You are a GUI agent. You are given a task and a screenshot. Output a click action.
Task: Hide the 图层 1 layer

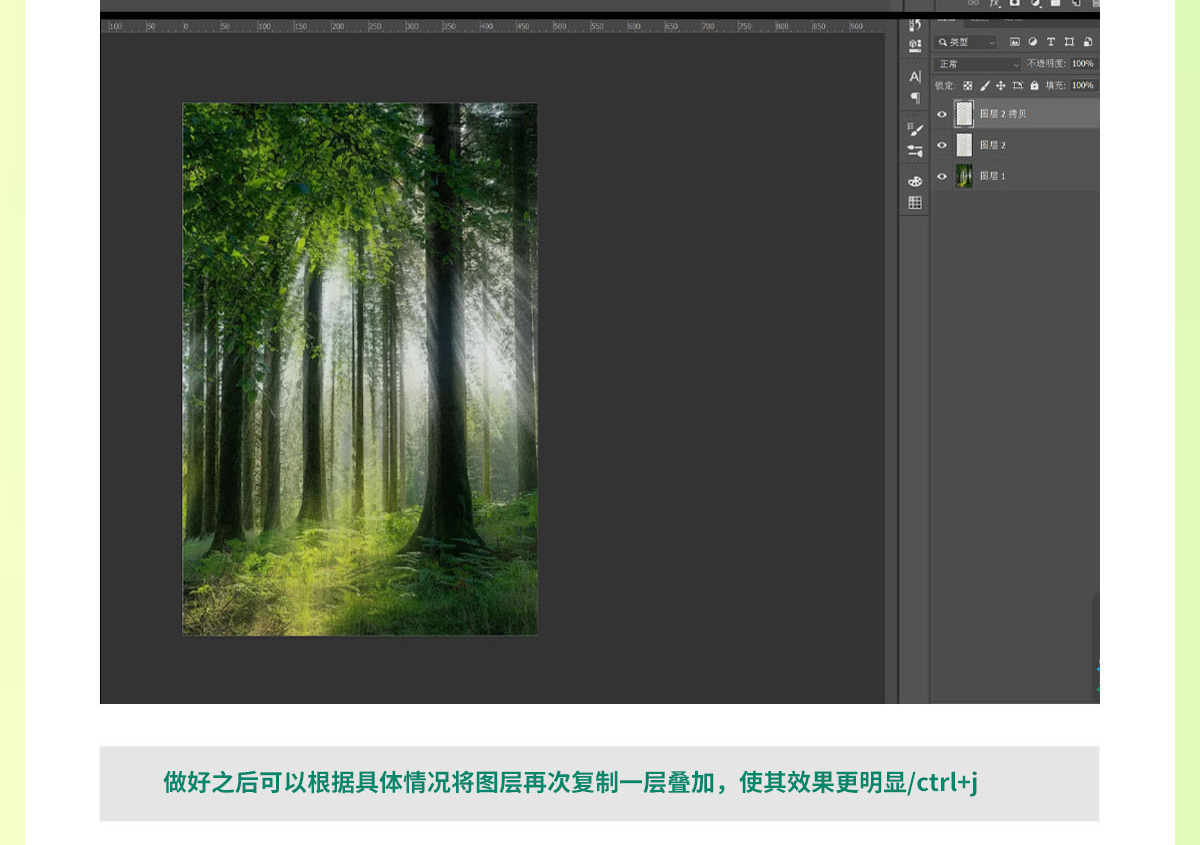click(941, 177)
